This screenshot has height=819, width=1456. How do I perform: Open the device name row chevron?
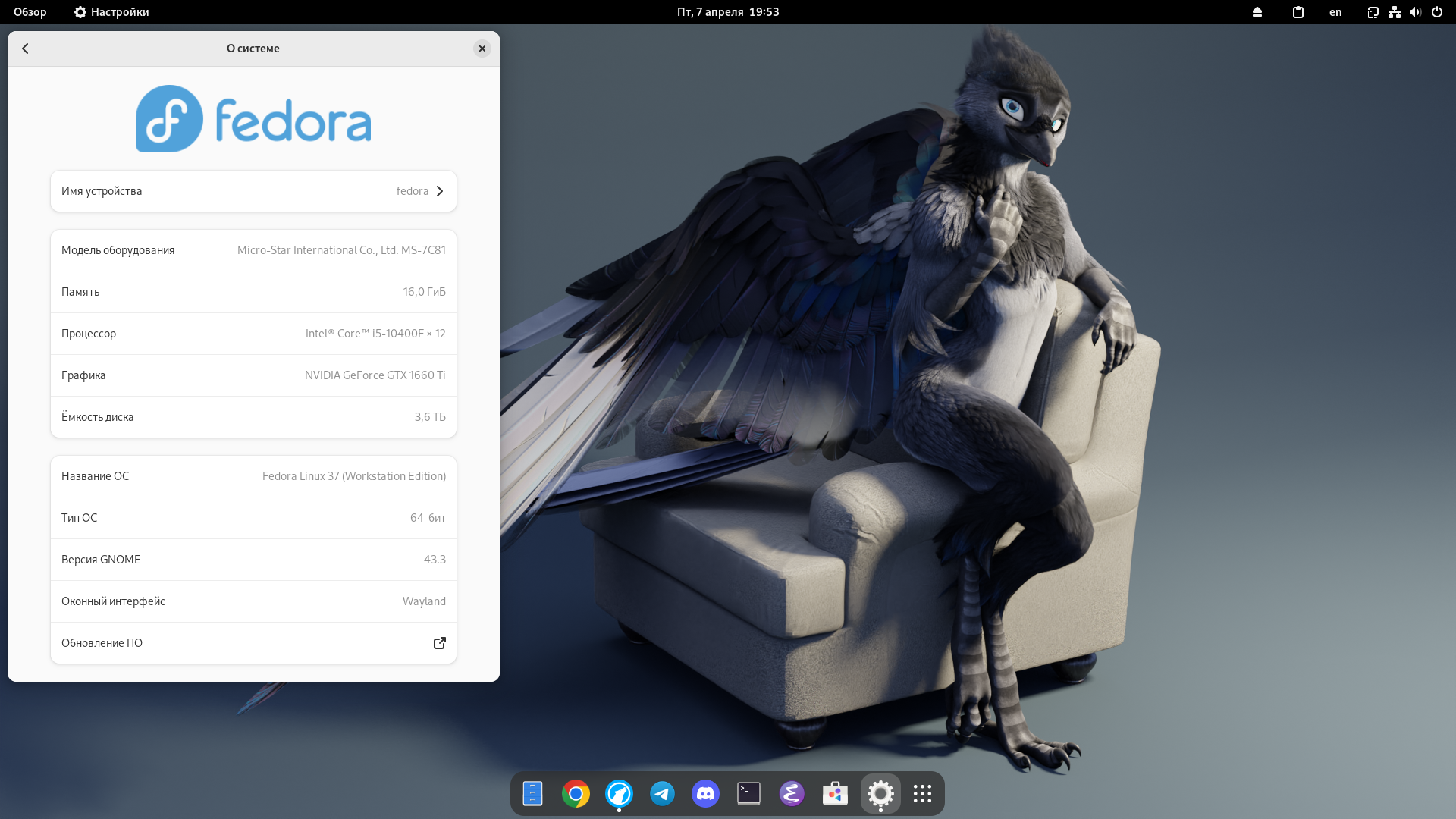440,191
